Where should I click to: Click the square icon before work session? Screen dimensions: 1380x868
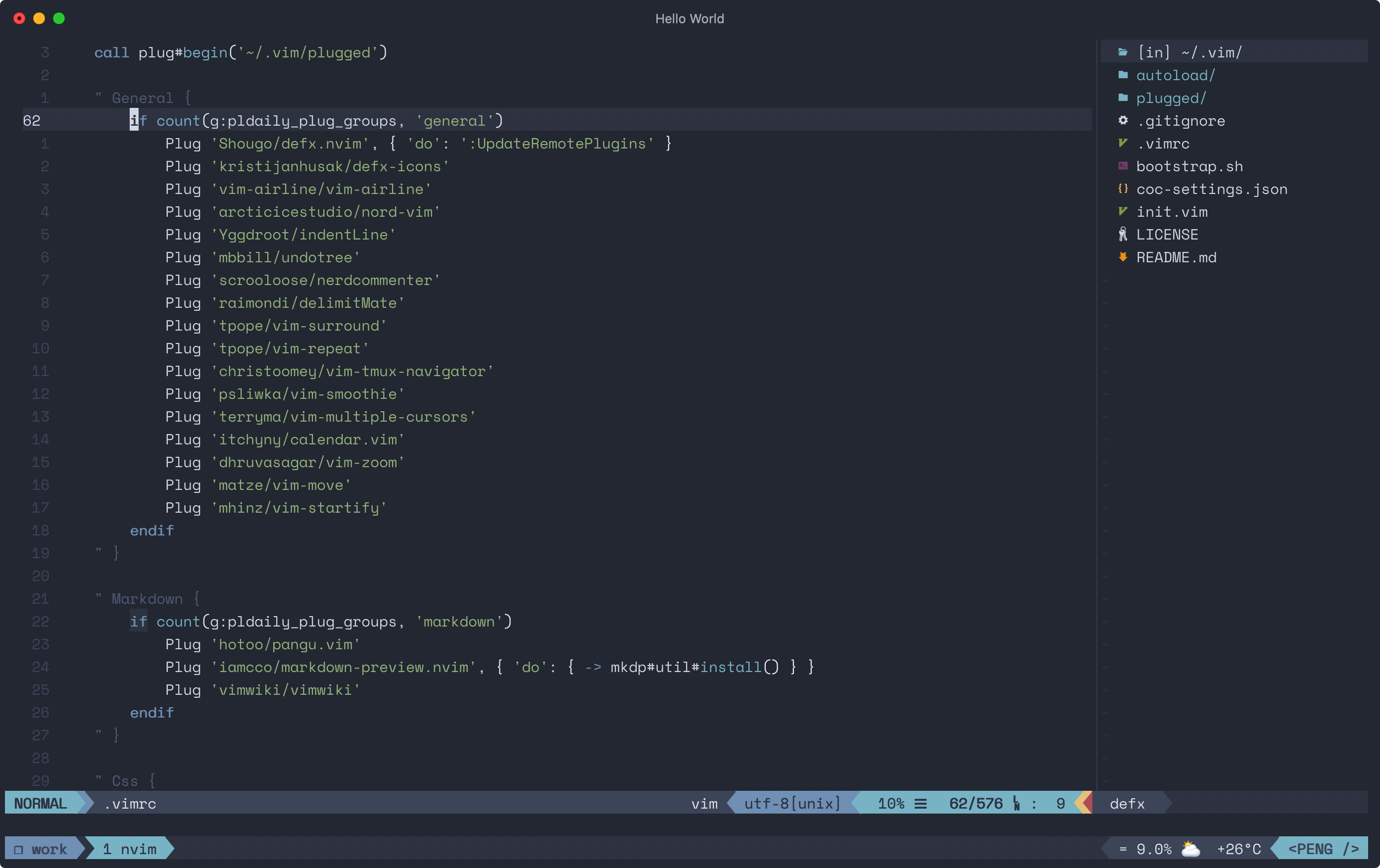click(x=18, y=849)
